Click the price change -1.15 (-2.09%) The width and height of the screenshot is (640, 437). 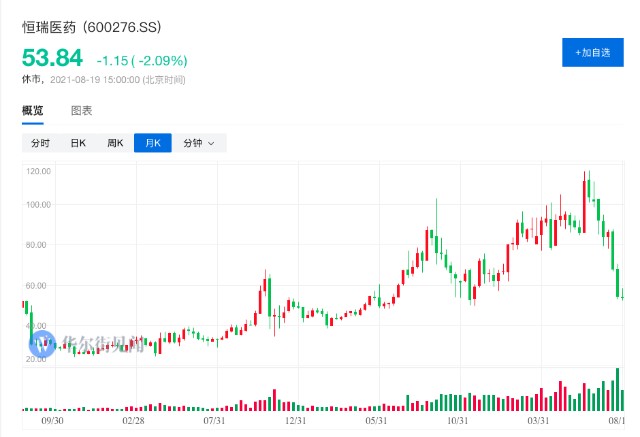(x=142, y=61)
